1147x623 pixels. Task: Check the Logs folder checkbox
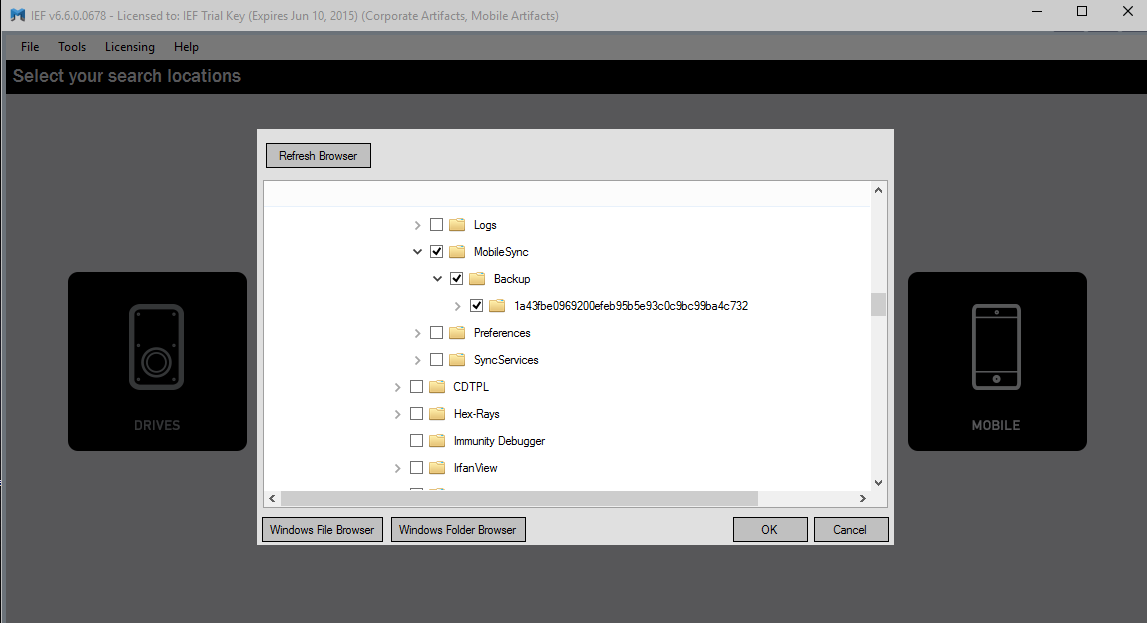pos(436,224)
